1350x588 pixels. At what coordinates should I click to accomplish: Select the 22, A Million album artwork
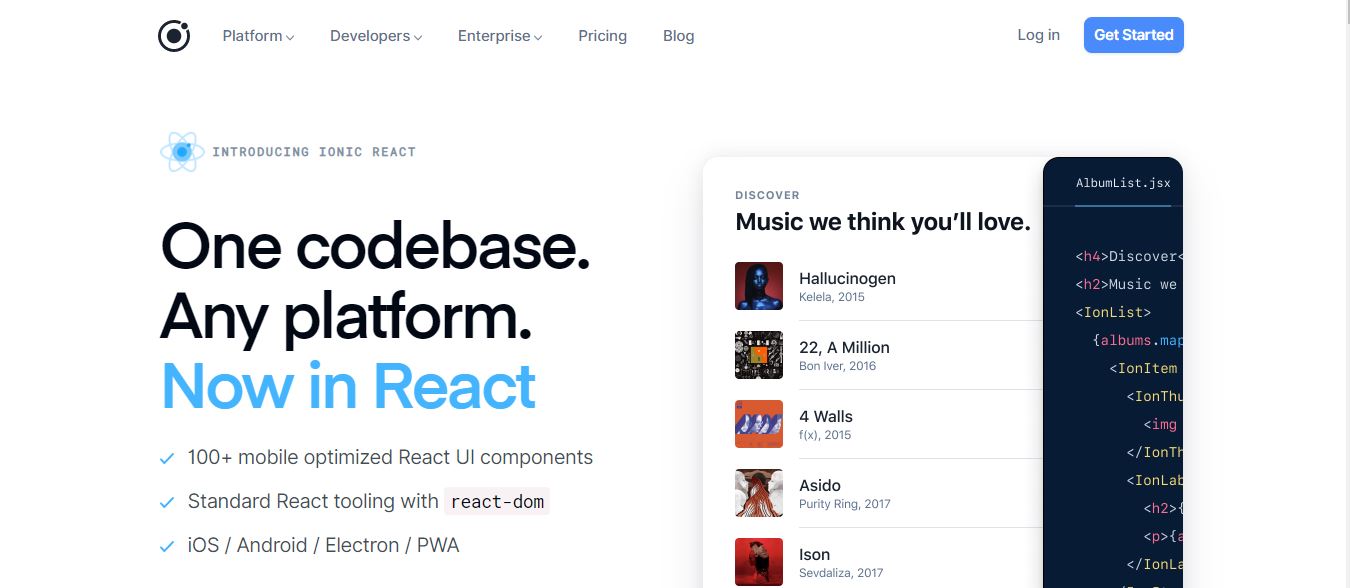tap(759, 355)
